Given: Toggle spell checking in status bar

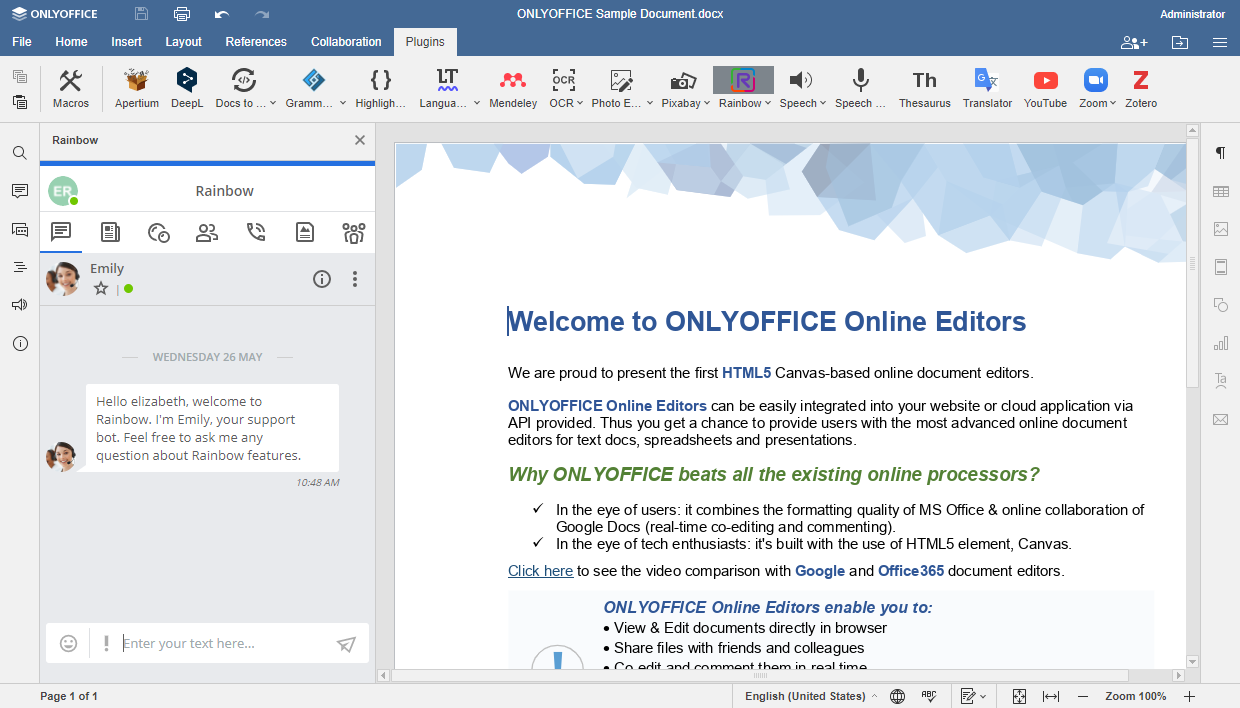Looking at the screenshot, I should click(929, 696).
